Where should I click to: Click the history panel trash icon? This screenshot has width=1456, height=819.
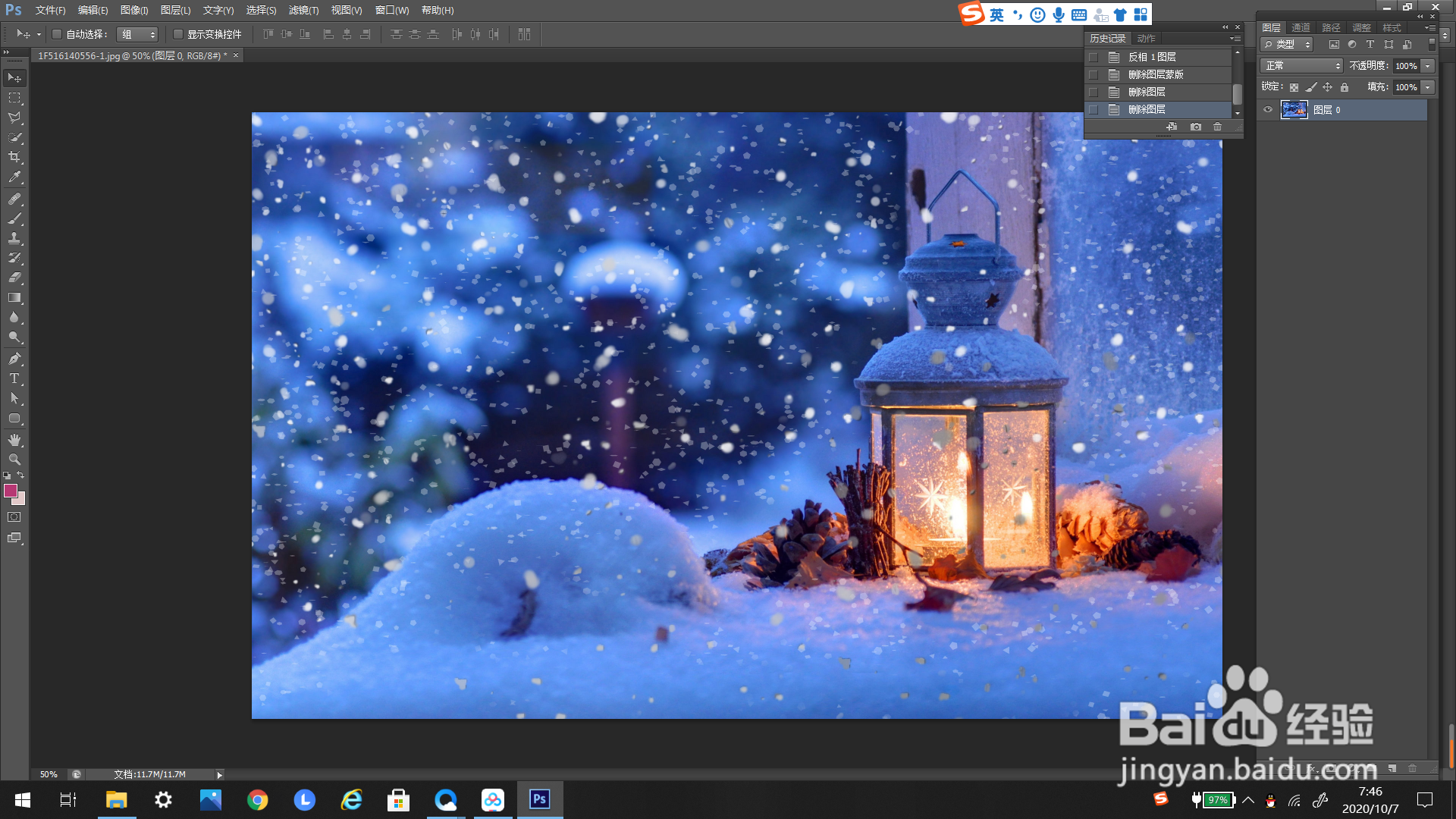coord(1217,127)
